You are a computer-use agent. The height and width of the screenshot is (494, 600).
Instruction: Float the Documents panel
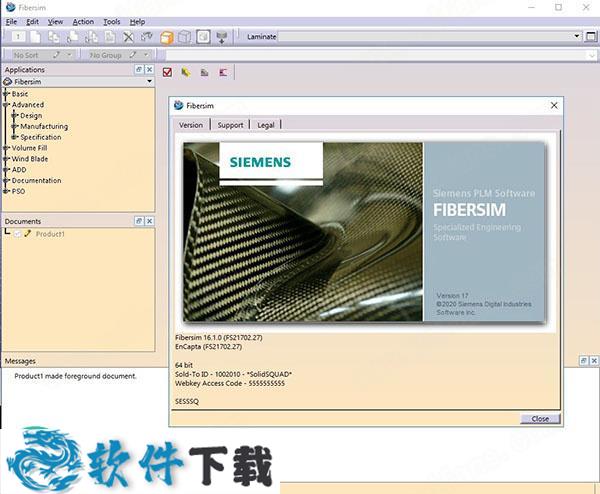pyautogui.click(x=139, y=221)
